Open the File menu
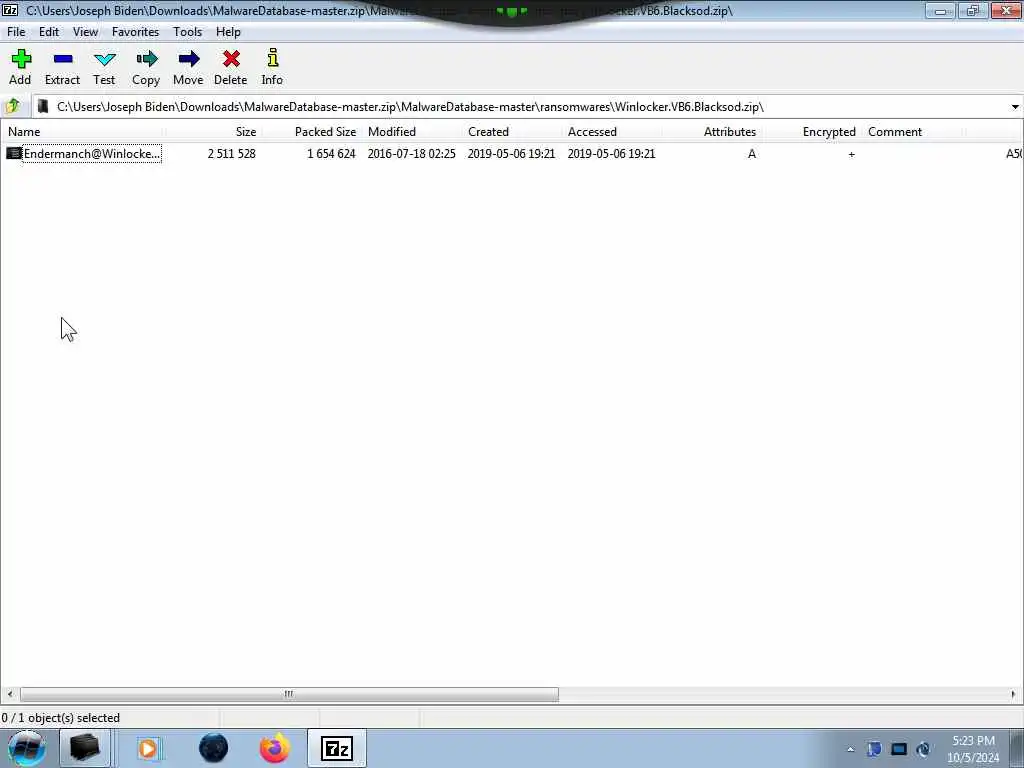Viewport: 1024px width, 768px height. tap(16, 31)
